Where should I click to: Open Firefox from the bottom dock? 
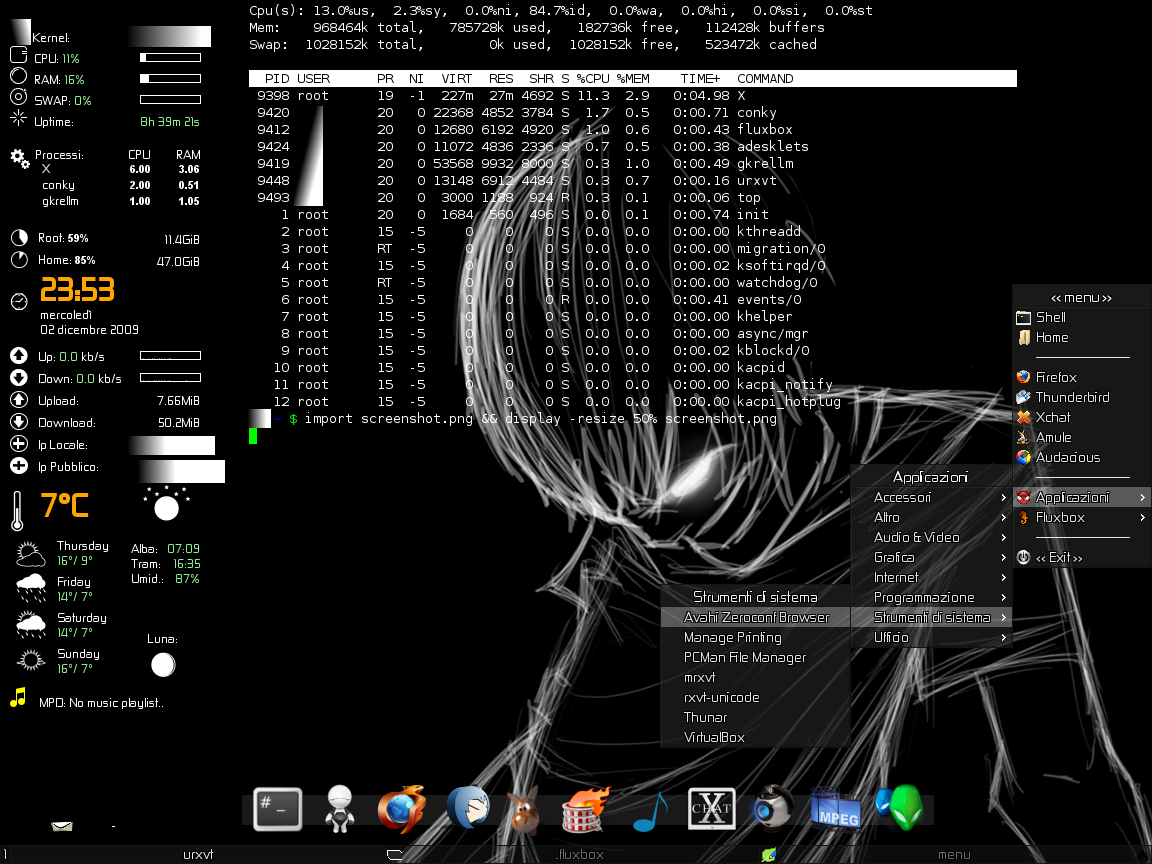402,810
